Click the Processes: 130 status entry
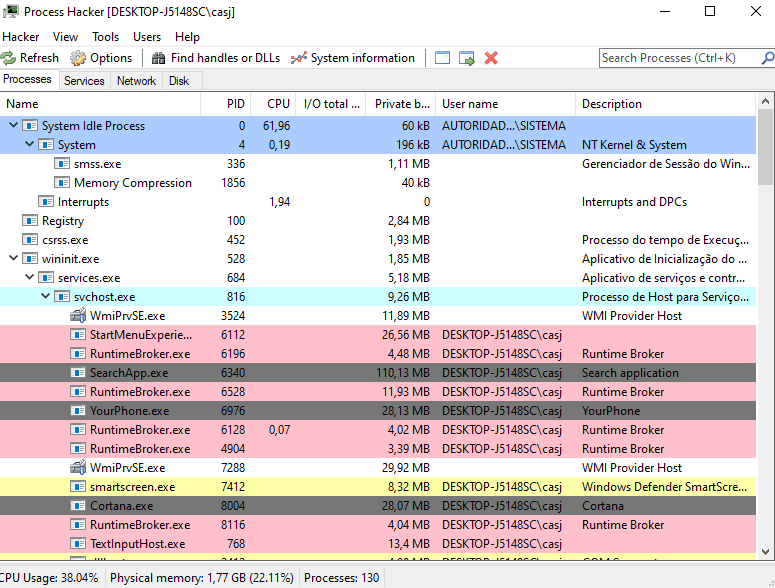775x588 pixels. [x=342, y=578]
